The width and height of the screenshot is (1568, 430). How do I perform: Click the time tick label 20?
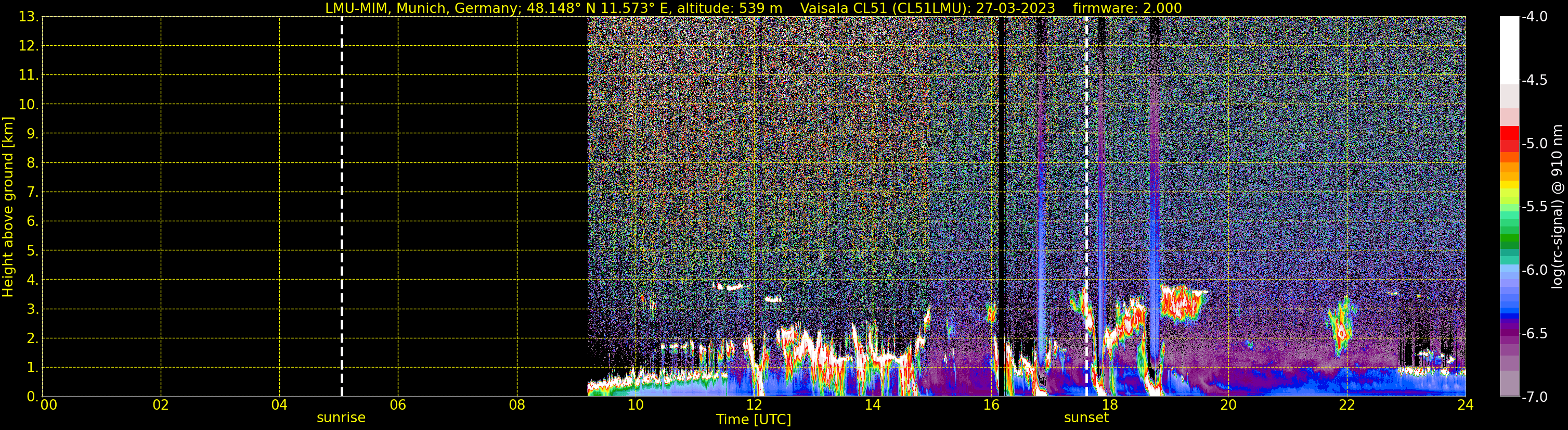click(1228, 405)
